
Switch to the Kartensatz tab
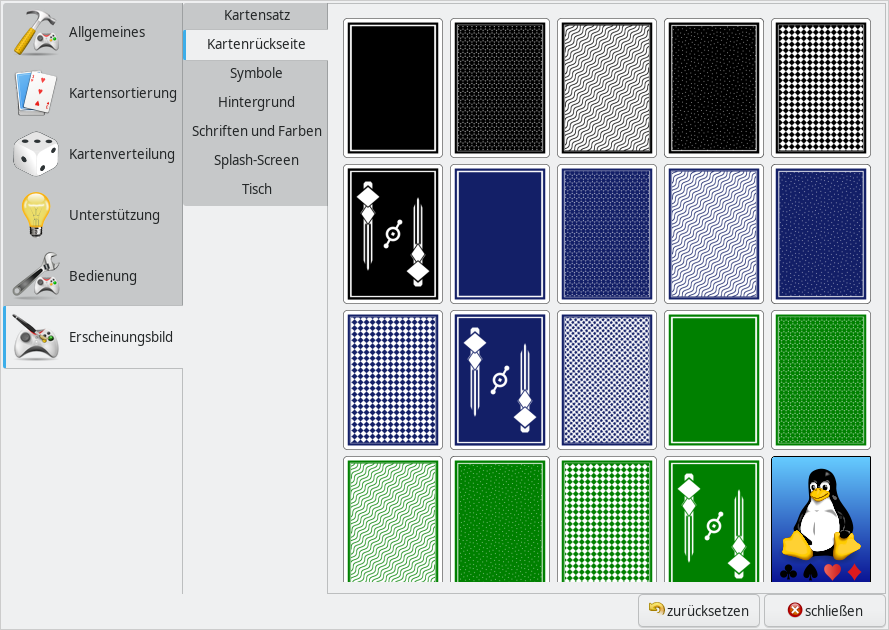[x=257, y=15]
